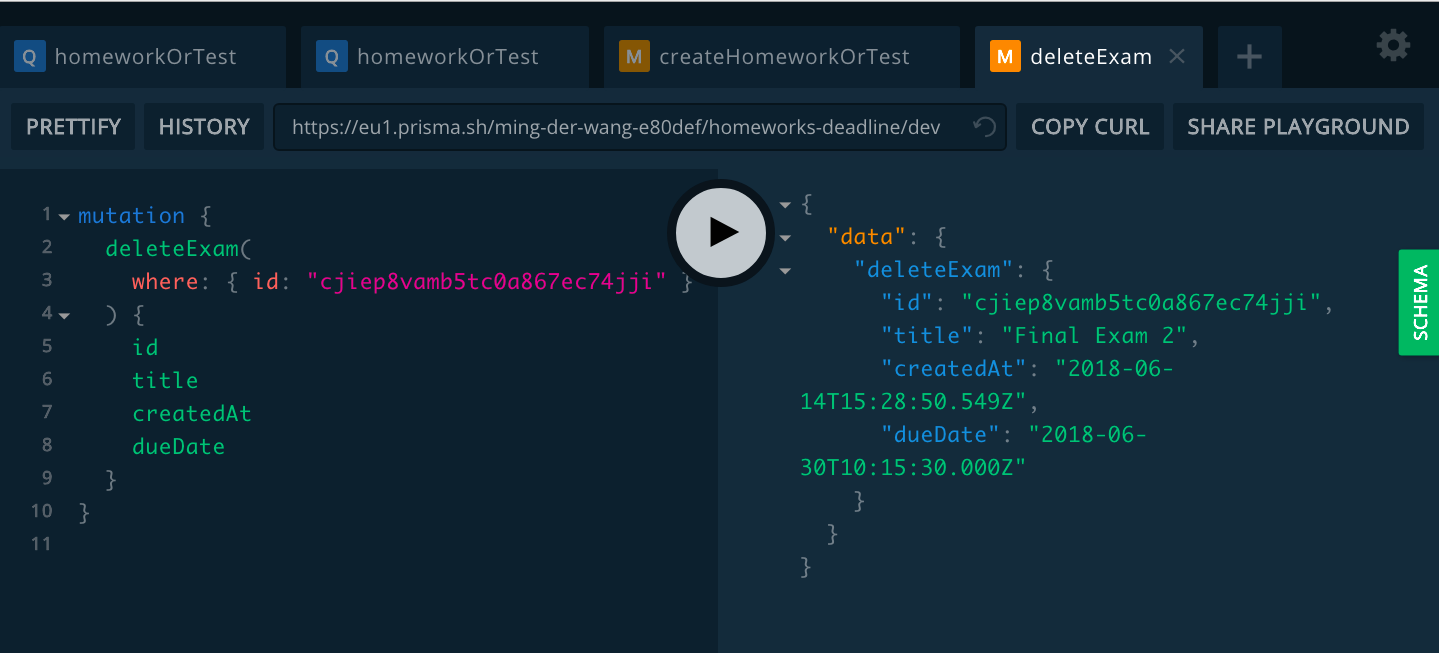
Task: Click the title field on line 6
Action: pyautogui.click(x=165, y=380)
